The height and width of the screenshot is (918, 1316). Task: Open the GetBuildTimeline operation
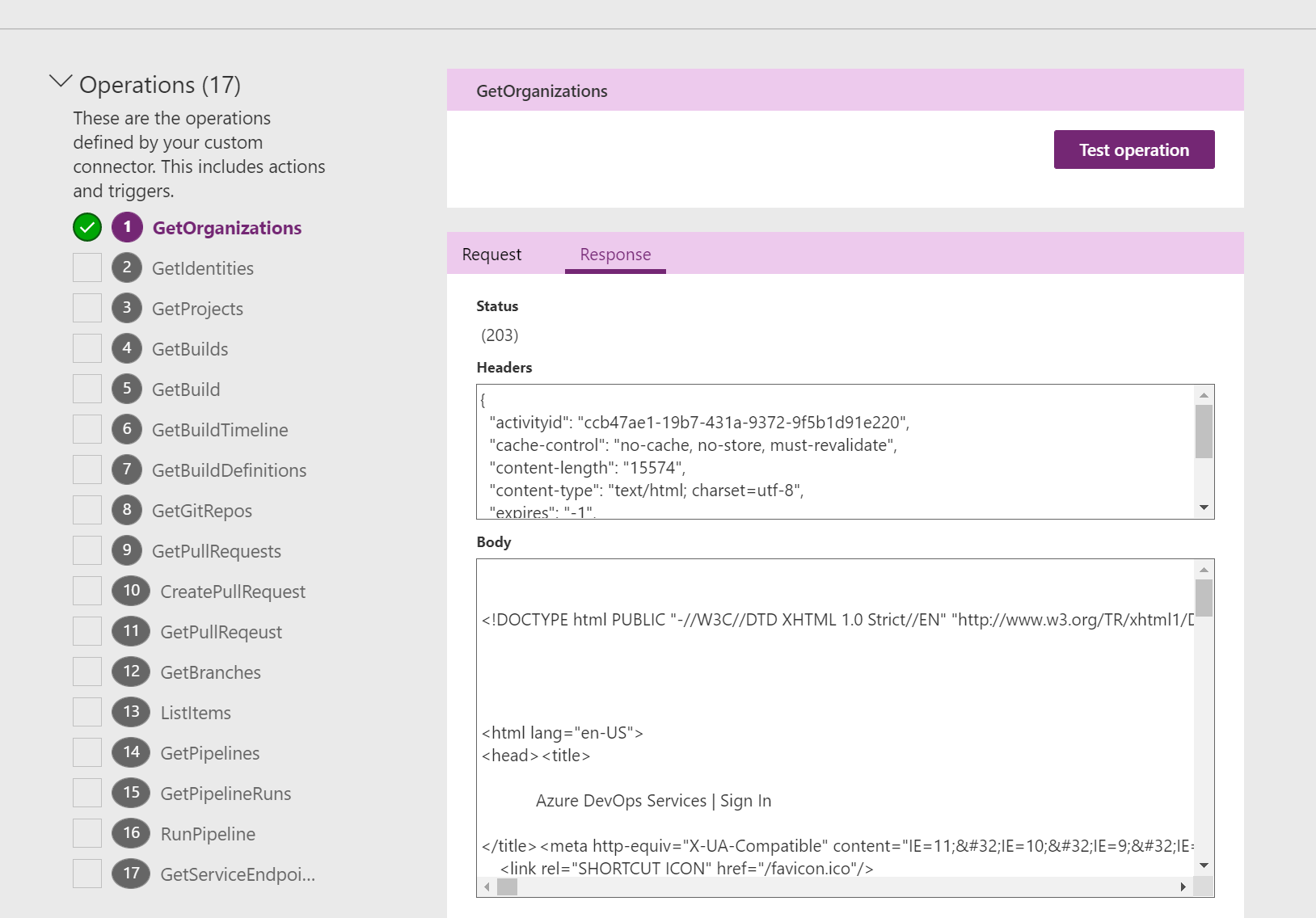tap(127, 429)
